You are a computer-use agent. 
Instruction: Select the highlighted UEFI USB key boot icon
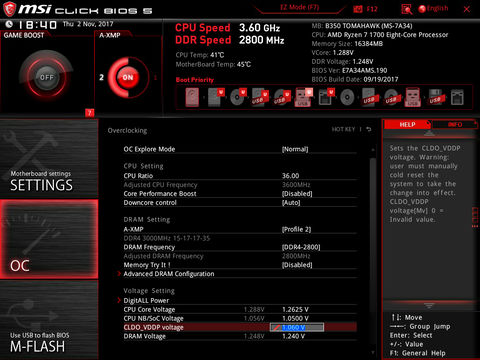click(304, 97)
